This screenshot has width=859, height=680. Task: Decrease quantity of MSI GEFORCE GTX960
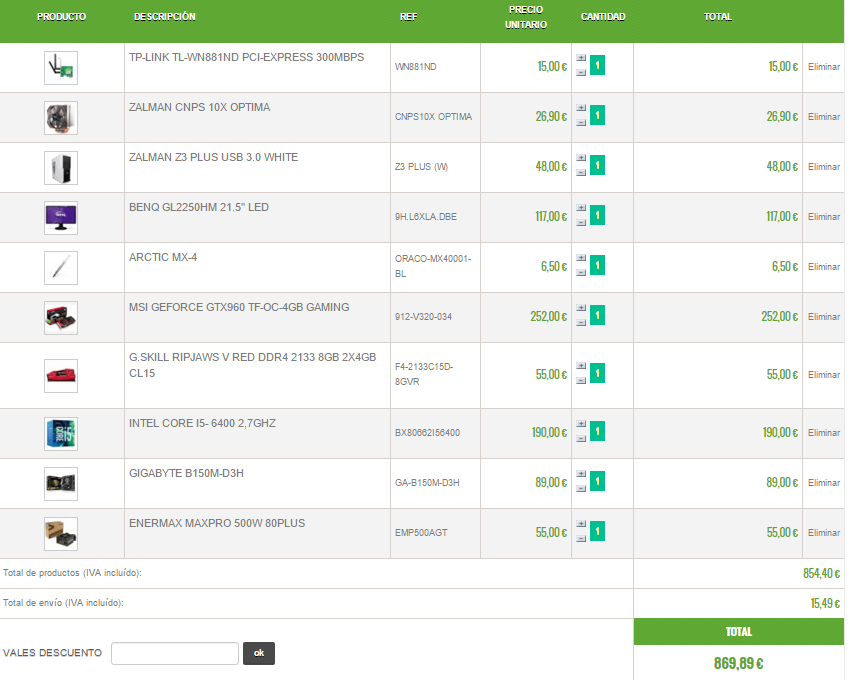(581, 322)
